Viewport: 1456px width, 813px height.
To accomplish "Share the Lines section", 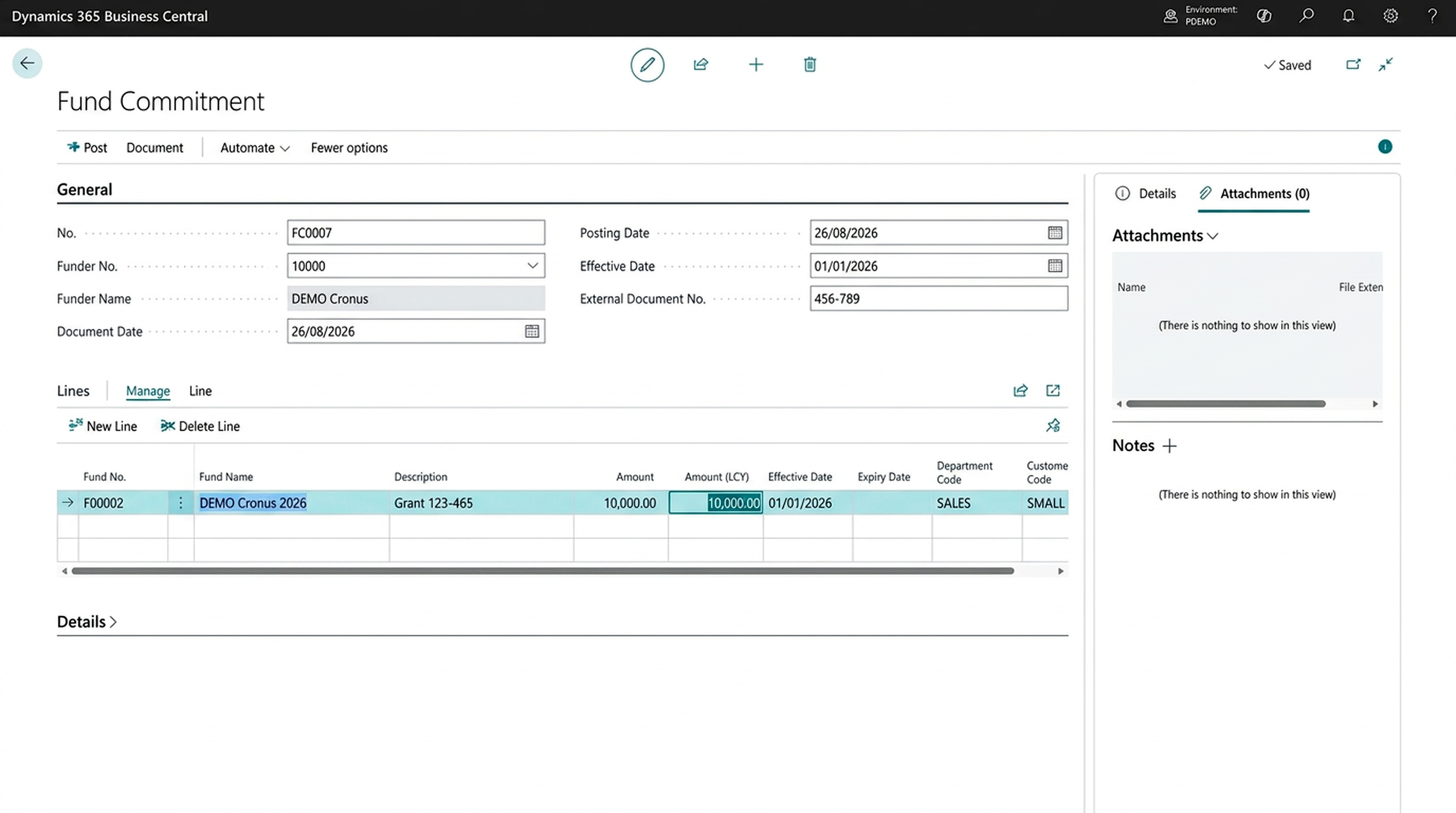I will [x=1020, y=391].
